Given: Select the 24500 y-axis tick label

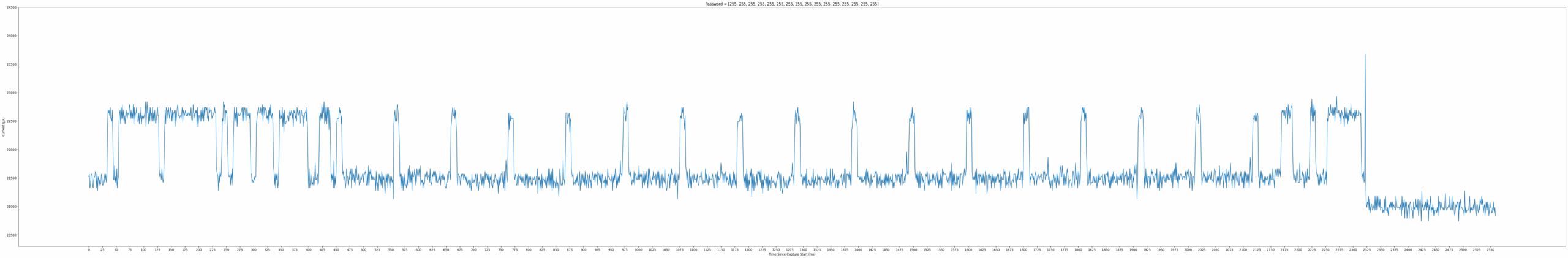Looking at the screenshot, I should click(12, 7).
